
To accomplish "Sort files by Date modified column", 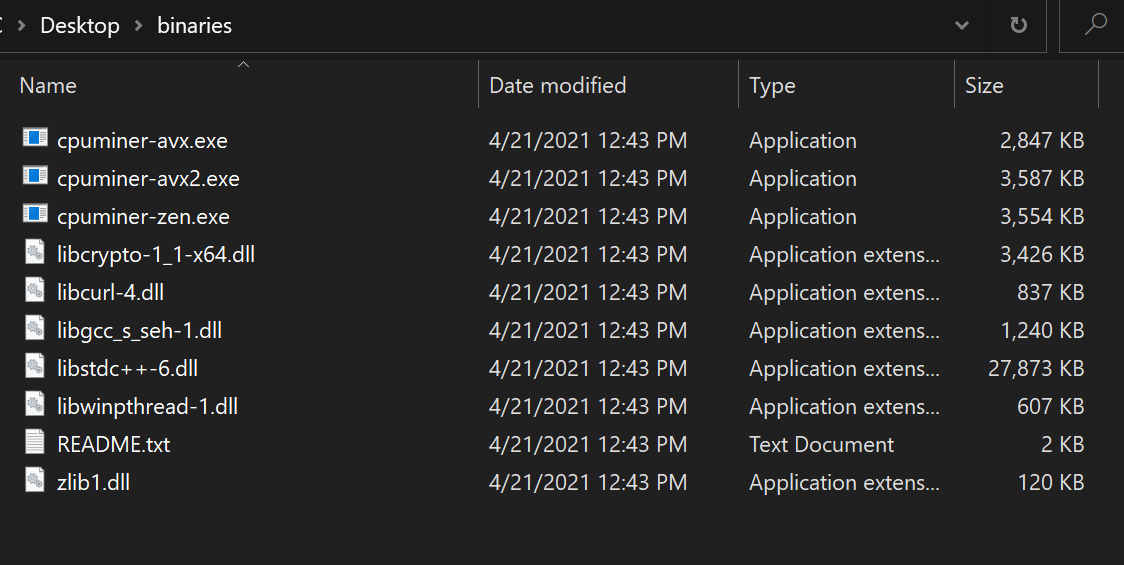I will (557, 86).
